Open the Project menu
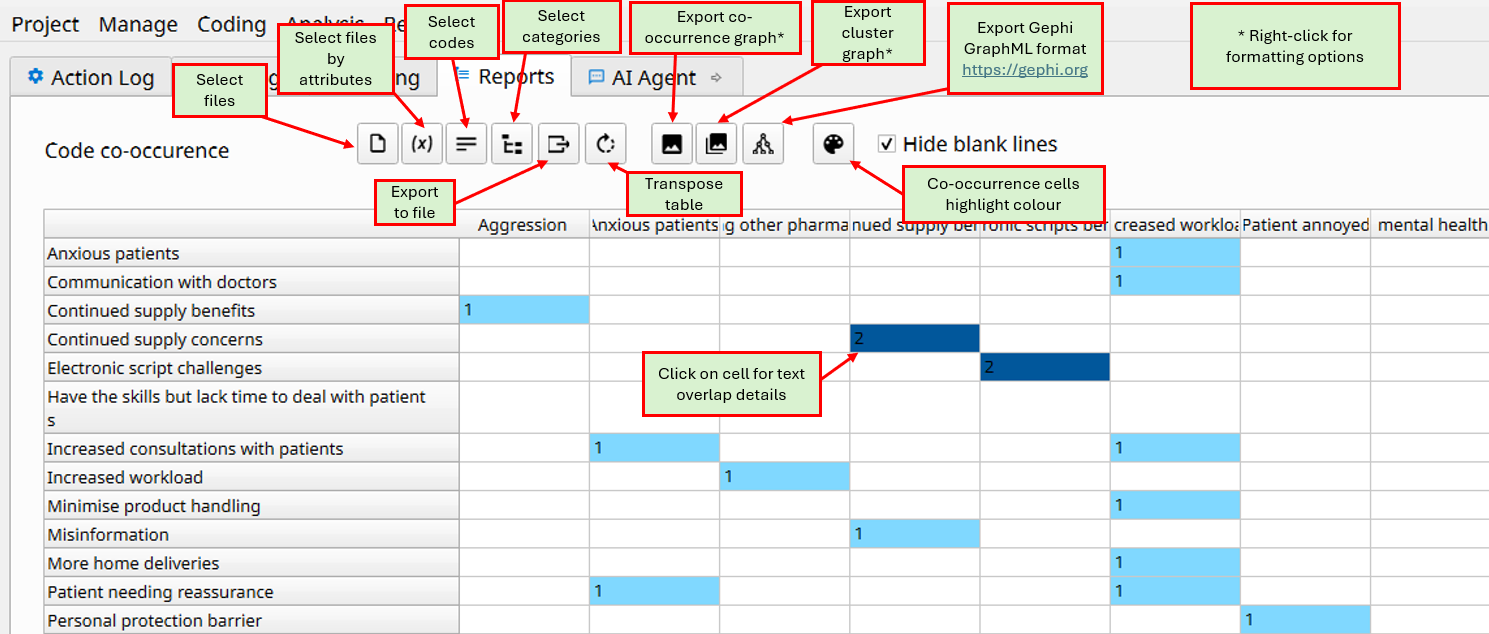1489x634 pixels. (46, 24)
